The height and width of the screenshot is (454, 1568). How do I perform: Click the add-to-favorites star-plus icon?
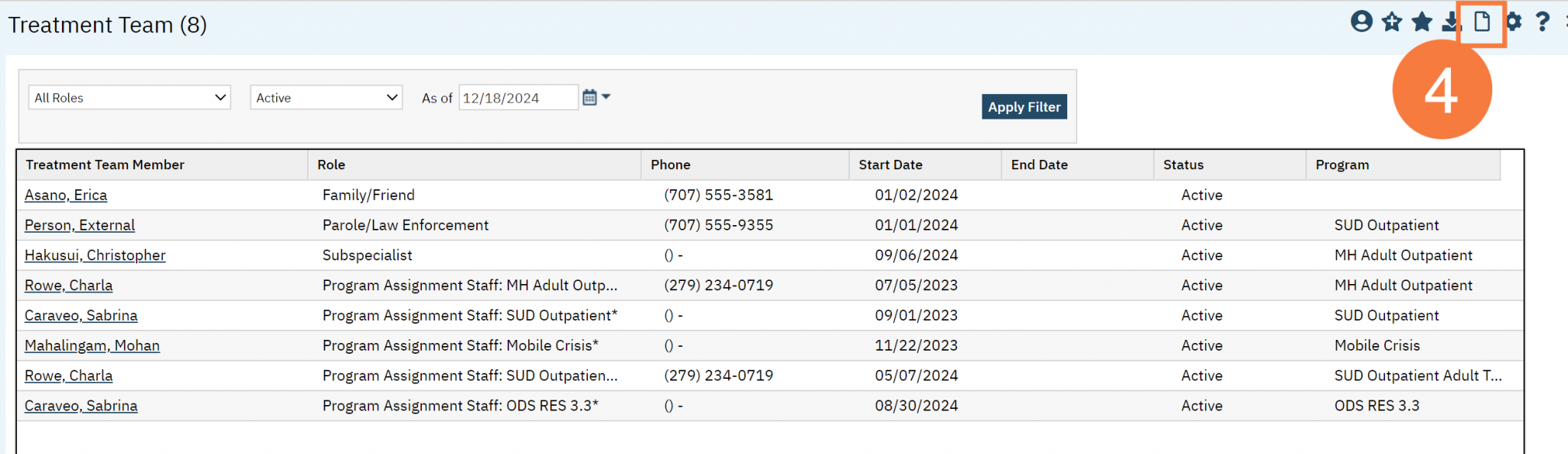tap(1392, 21)
